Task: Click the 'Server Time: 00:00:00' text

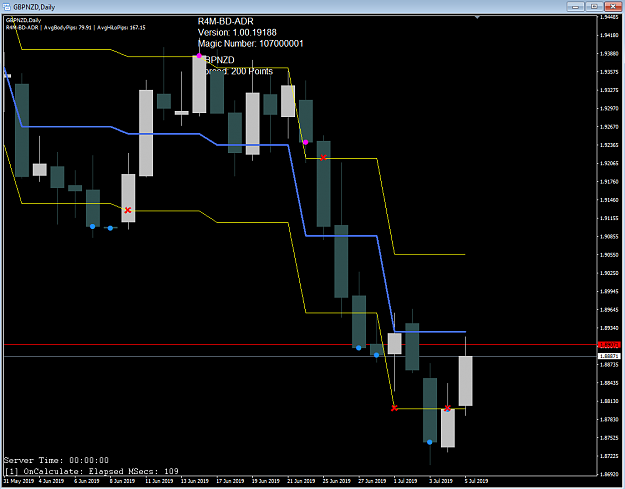Action: pos(56,460)
